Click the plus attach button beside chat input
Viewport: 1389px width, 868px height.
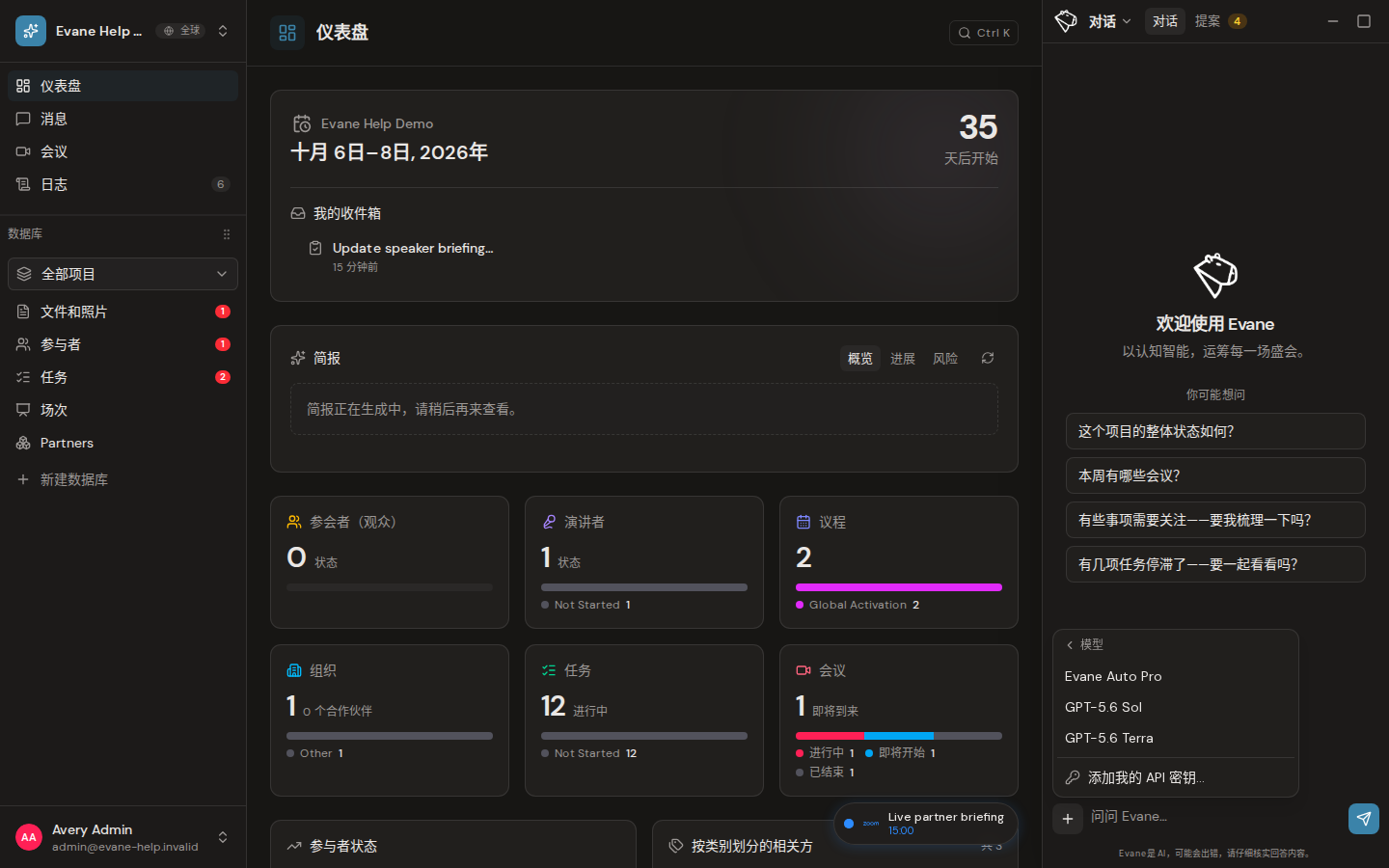tap(1068, 819)
